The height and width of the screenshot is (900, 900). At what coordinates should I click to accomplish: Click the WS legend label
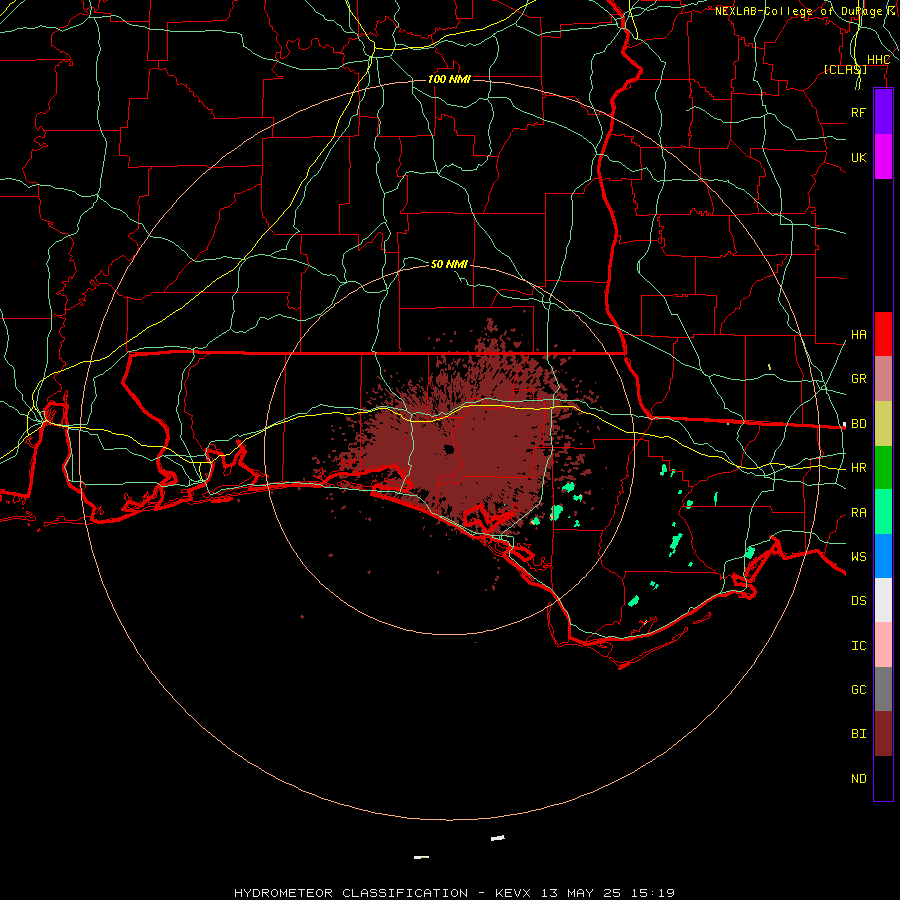coord(859,557)
